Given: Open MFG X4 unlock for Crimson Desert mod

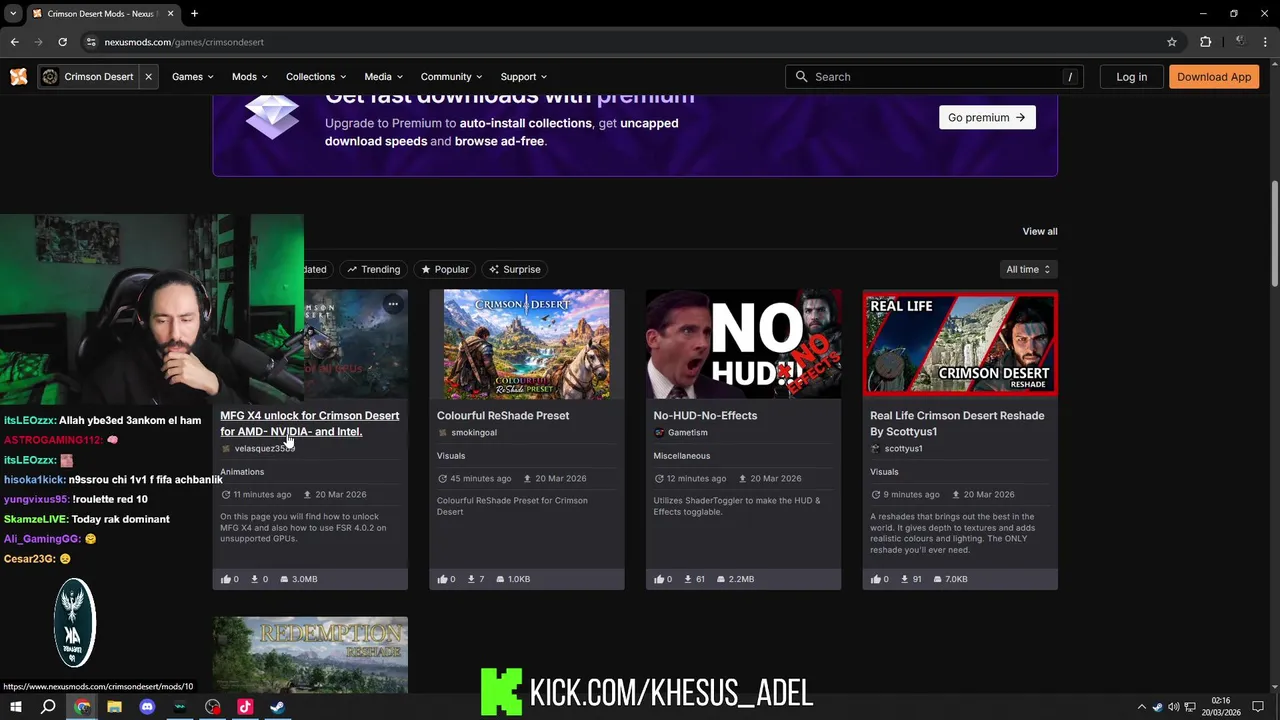Looking at the screenshot, I should (309, 423).
